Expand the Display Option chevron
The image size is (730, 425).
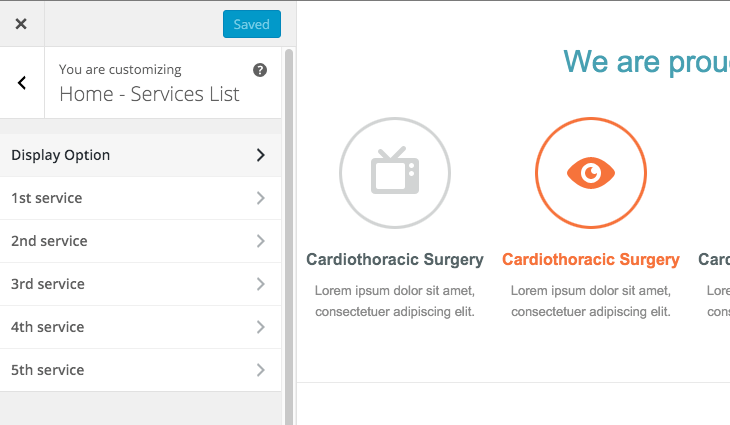(260, 155)
